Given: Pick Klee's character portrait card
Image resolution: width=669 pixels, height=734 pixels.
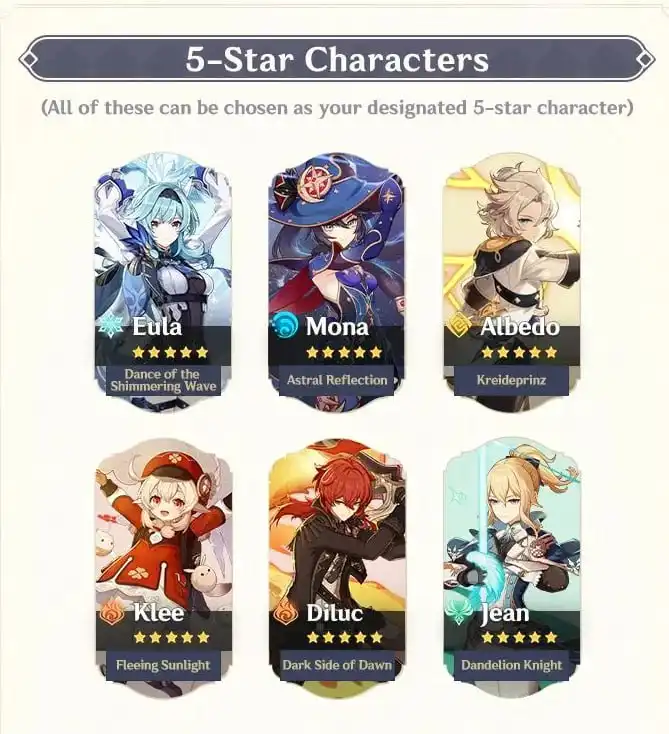Looking at the screenshot, I should tap(163, 568).
